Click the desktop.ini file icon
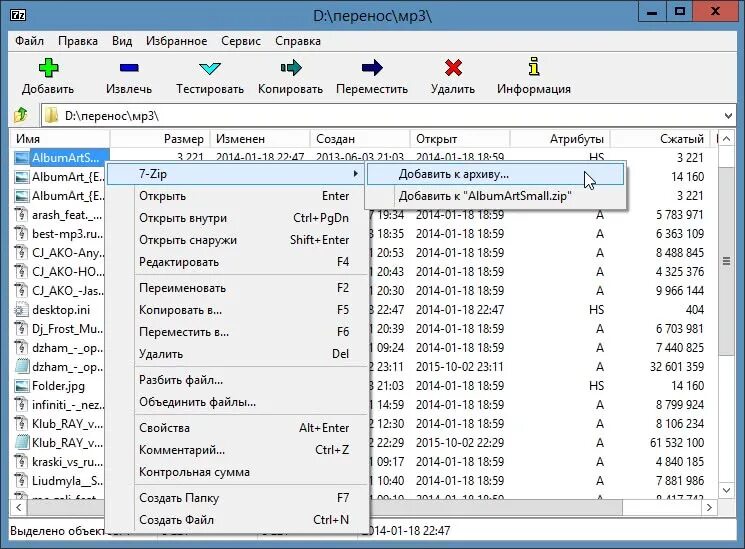745x549 pixels. pyautogui.click(x=21, y=310)
